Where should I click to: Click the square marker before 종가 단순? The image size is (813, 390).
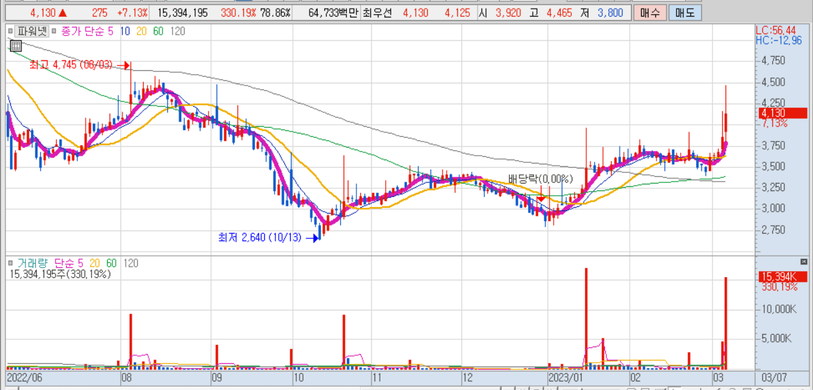click(x=54, y=32)
